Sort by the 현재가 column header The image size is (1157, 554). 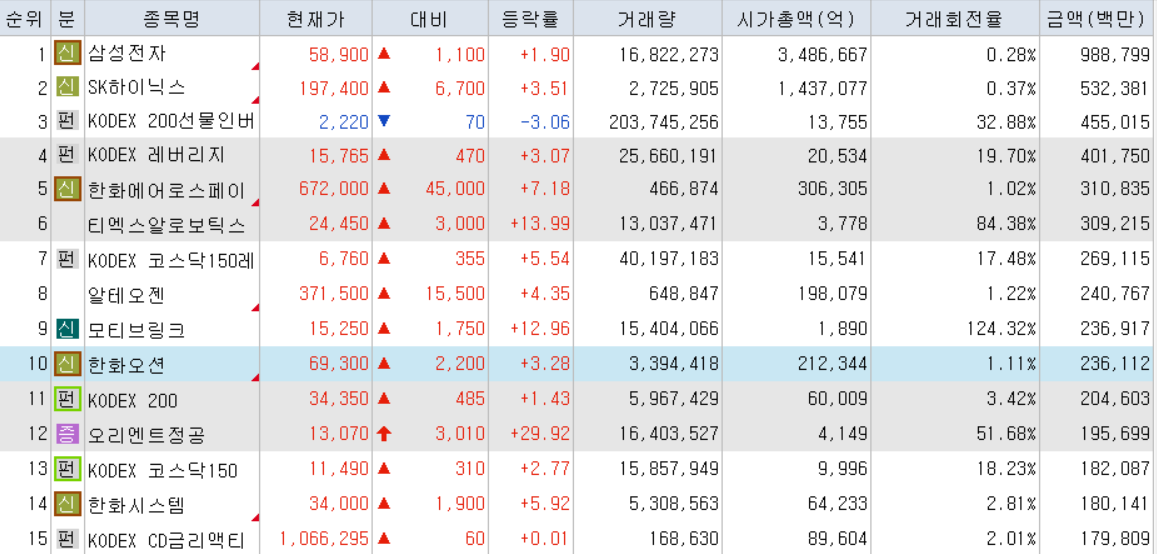(x=316, y=18)
